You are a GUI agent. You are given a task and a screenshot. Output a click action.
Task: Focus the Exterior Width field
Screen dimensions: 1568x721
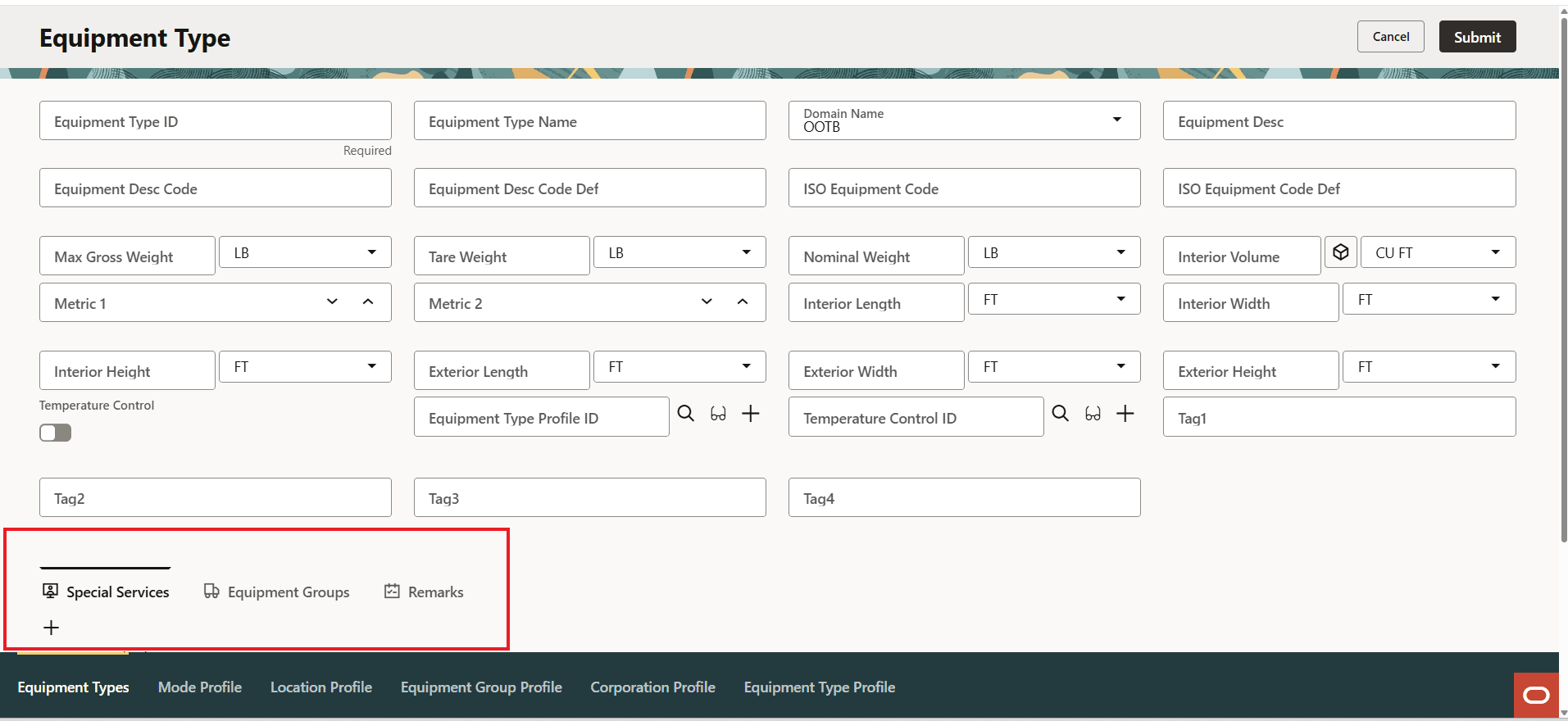tap(876, 370)
